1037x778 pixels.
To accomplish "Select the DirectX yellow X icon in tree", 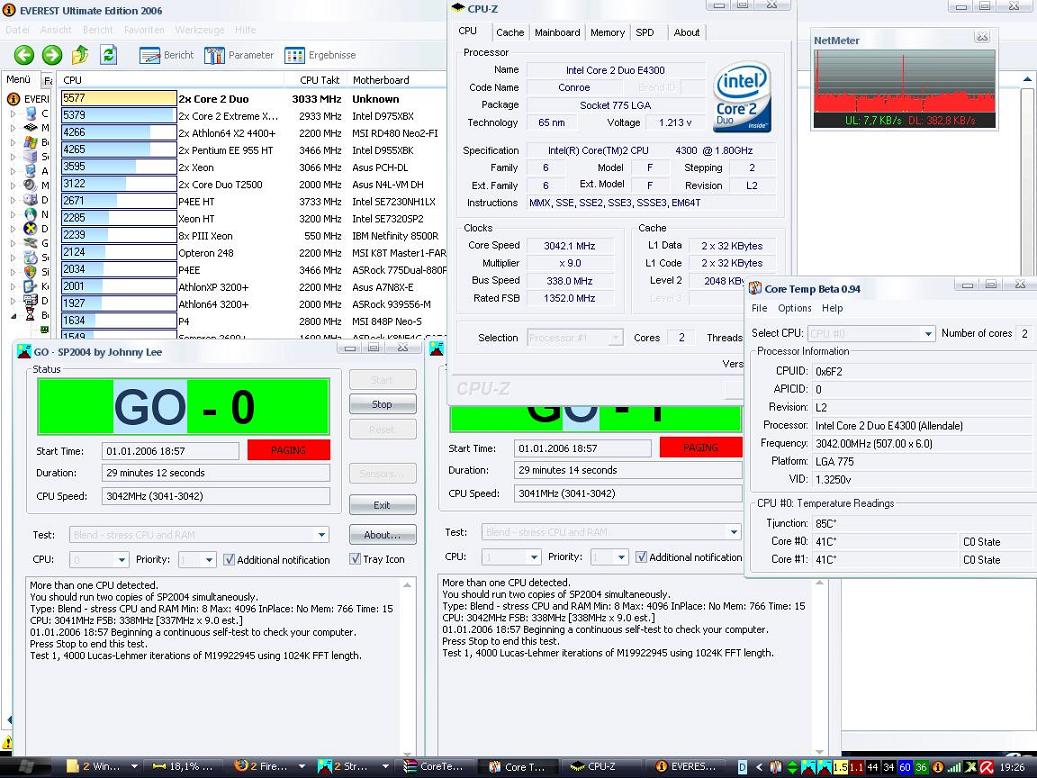I will [30, 229].
